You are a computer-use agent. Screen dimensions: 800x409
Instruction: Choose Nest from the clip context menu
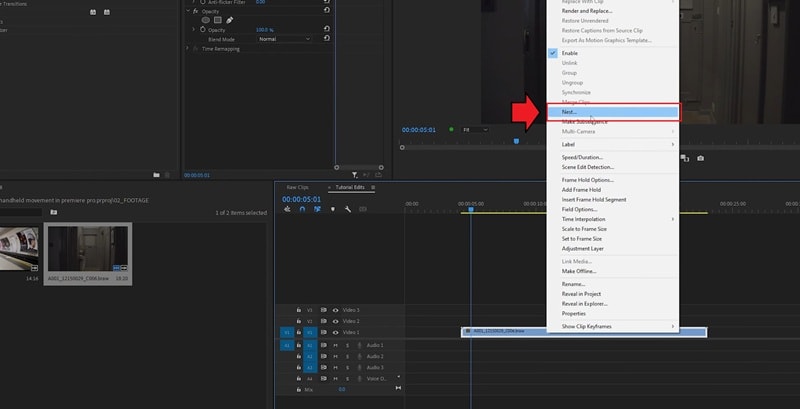(612, 112)
